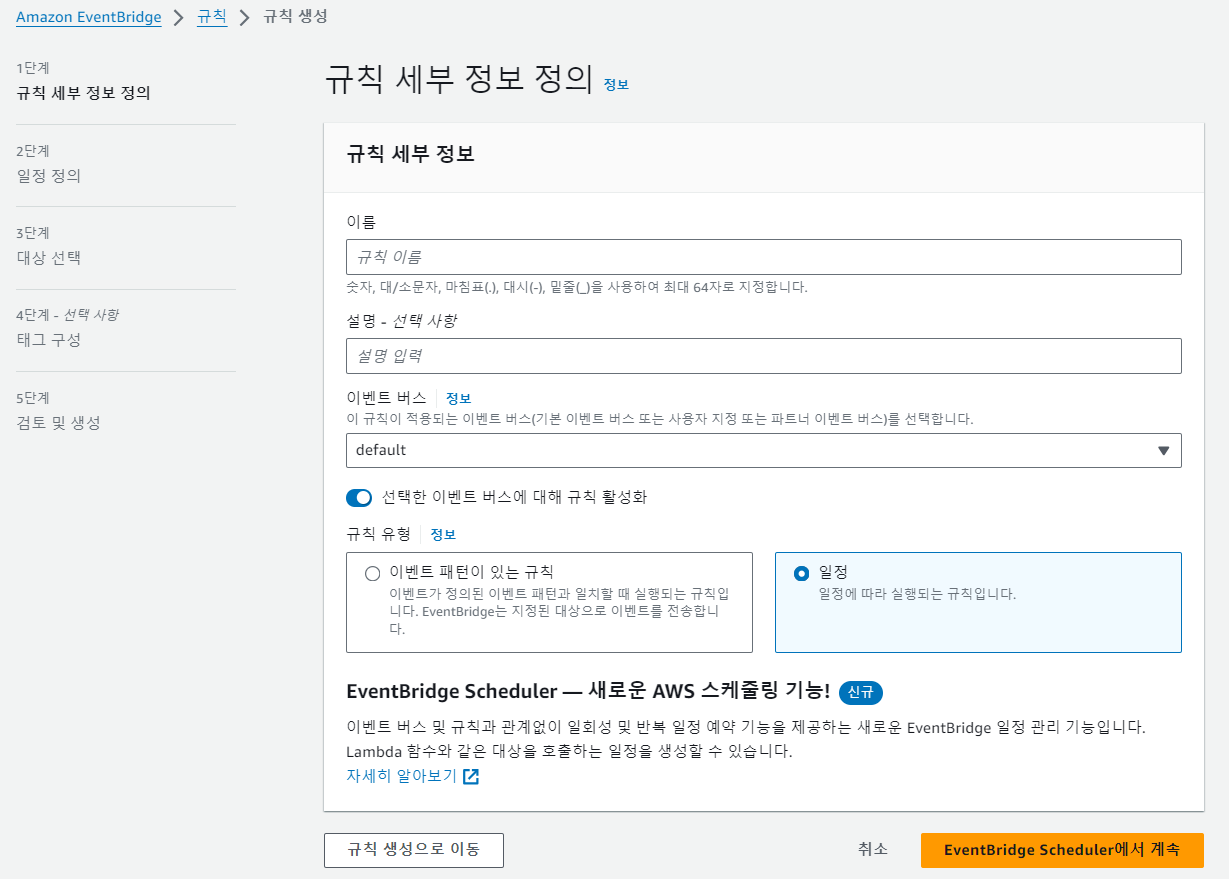Screen dimensions: 1229x879
Task: Toggle 선택한 이벤트 버스에 대해 규칙 활성화 switch
Action: [358, 497]
